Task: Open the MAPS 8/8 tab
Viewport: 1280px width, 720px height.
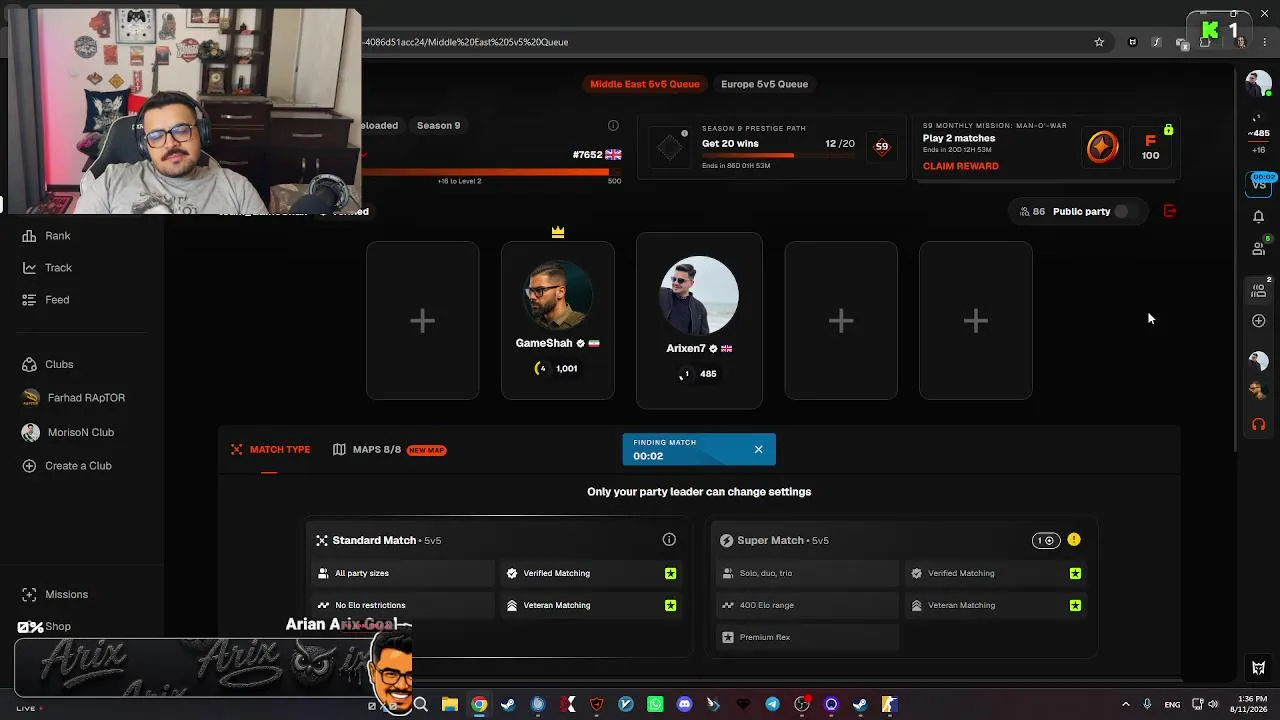Action: tap(389, 450)
